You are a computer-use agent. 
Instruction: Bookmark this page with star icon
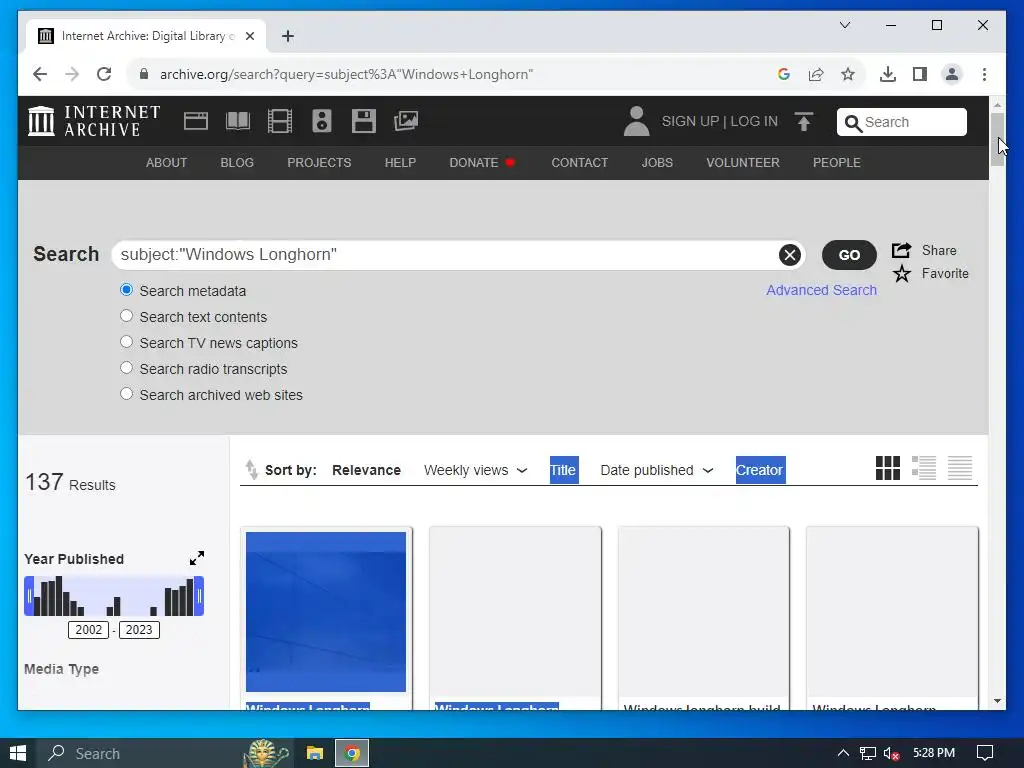(x=848, y=74)
